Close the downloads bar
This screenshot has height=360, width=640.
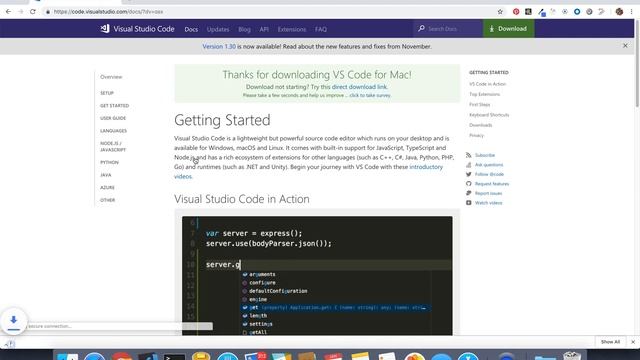pos(633,342)
